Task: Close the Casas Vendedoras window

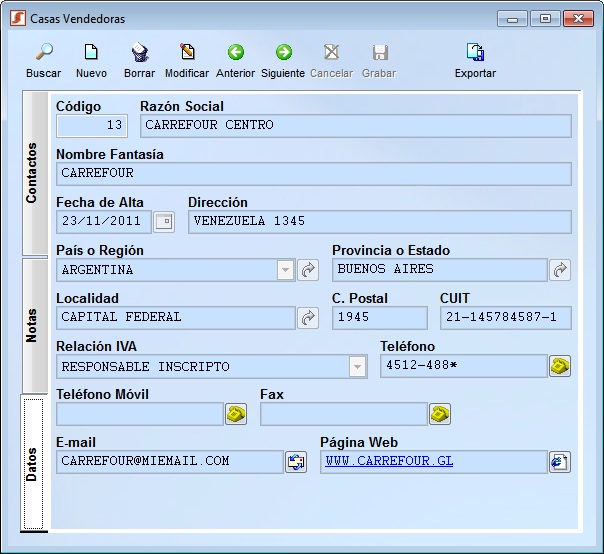Action: (578, 18)
